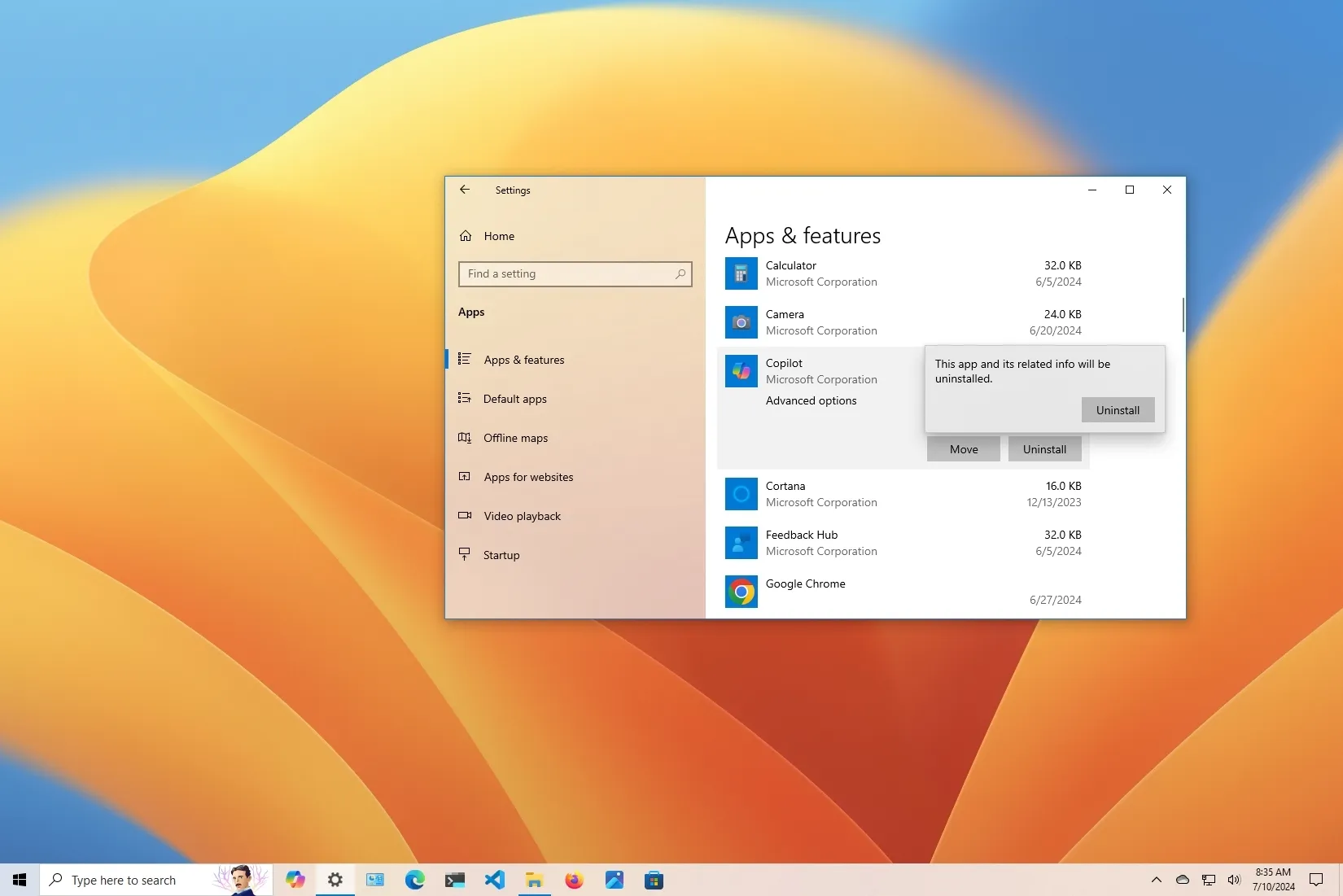The width and height of the screenshot is (1343, 896).
Task: Click the Move button for Copilot
Action: pyautogui.click(x=963, y=448)
